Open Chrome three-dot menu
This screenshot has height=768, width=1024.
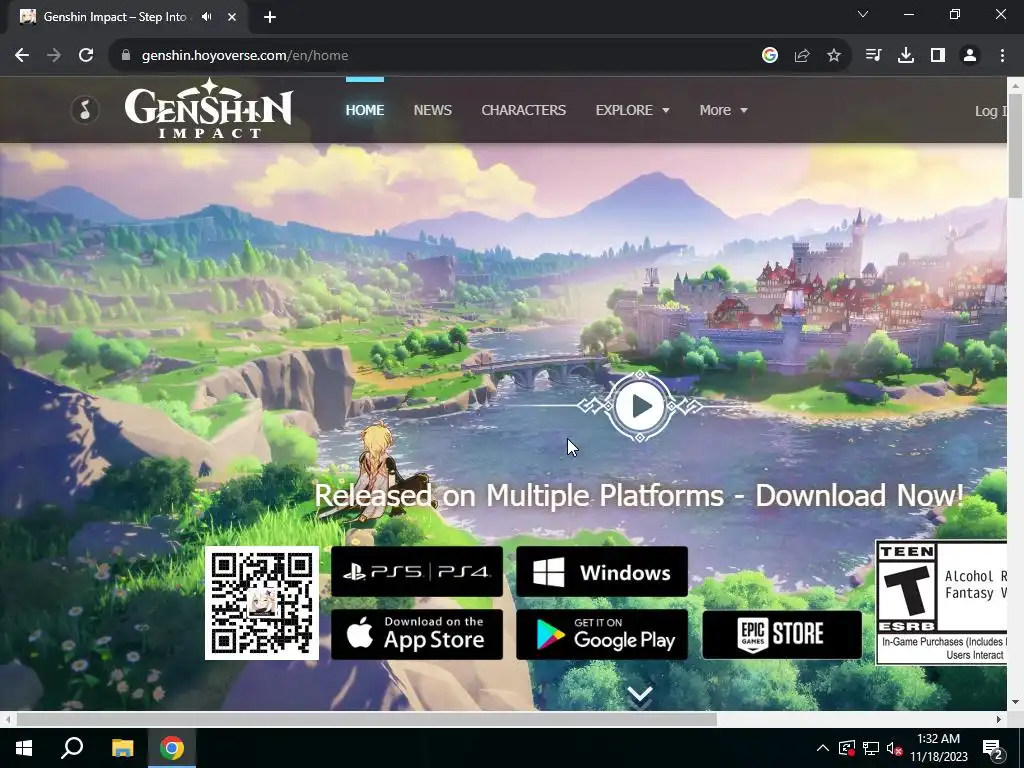point(1002,56)
